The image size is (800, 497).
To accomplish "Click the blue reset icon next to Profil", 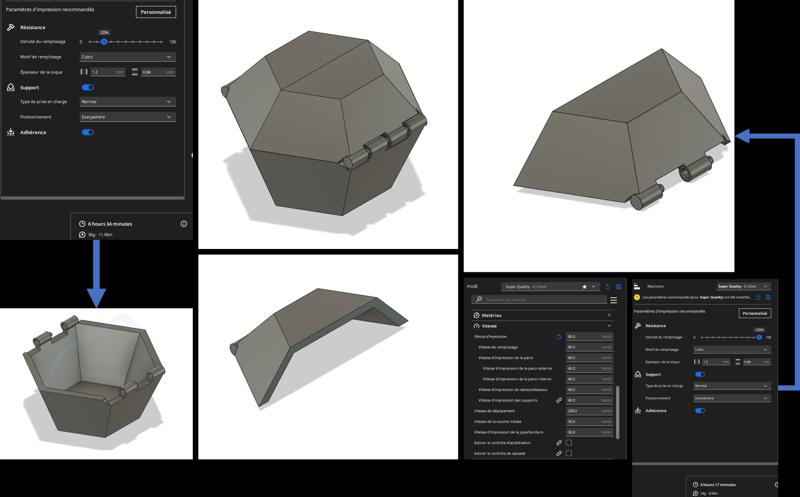I will [608, 287].
